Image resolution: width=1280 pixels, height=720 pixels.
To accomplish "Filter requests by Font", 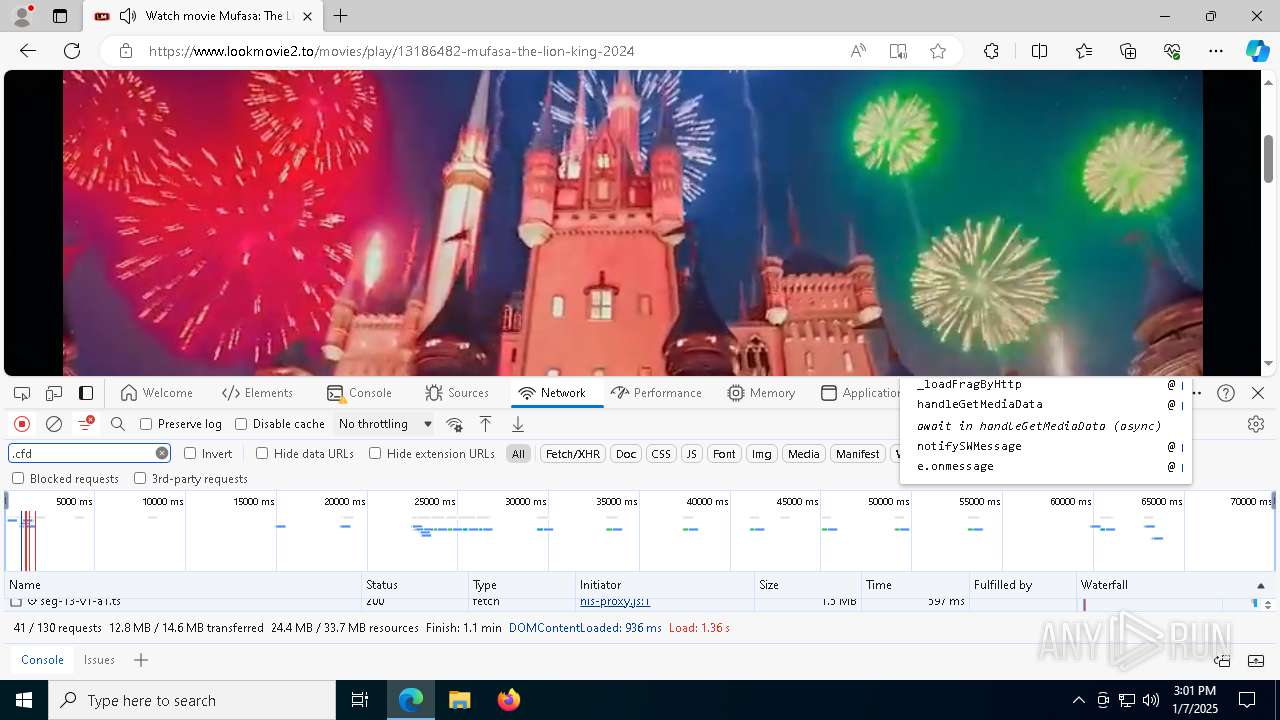I will 724,454.
